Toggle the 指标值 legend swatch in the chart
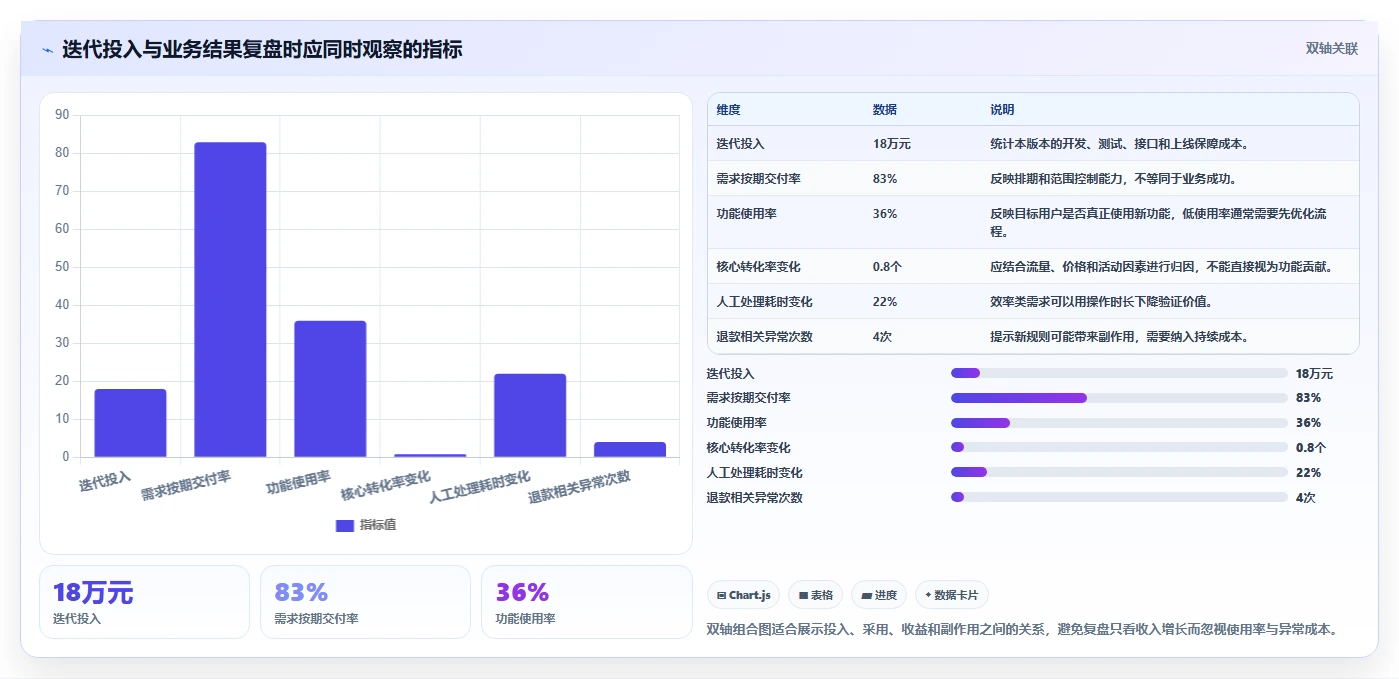 click(345, 525)
